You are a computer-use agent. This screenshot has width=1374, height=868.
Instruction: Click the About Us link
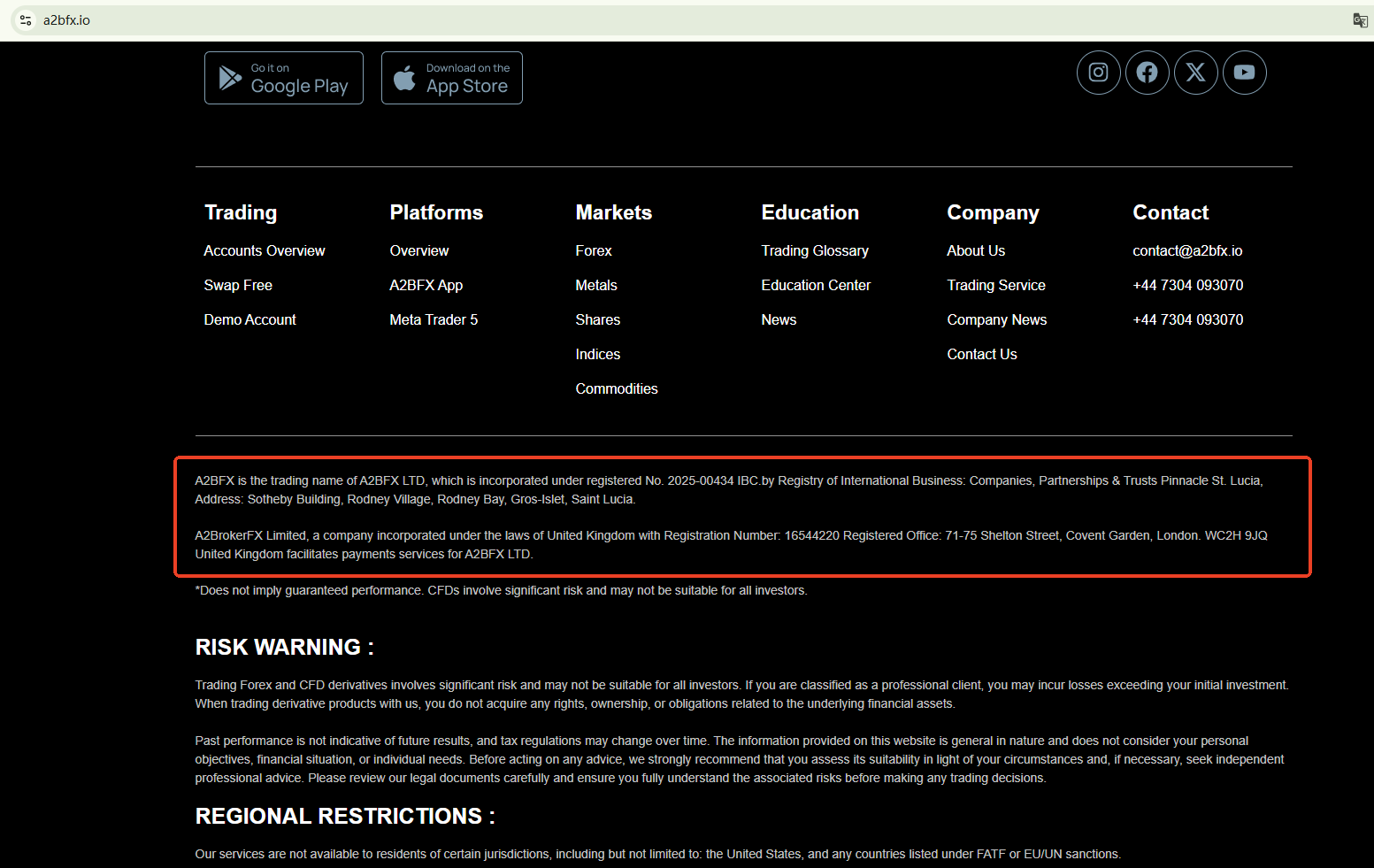(975, 251)
